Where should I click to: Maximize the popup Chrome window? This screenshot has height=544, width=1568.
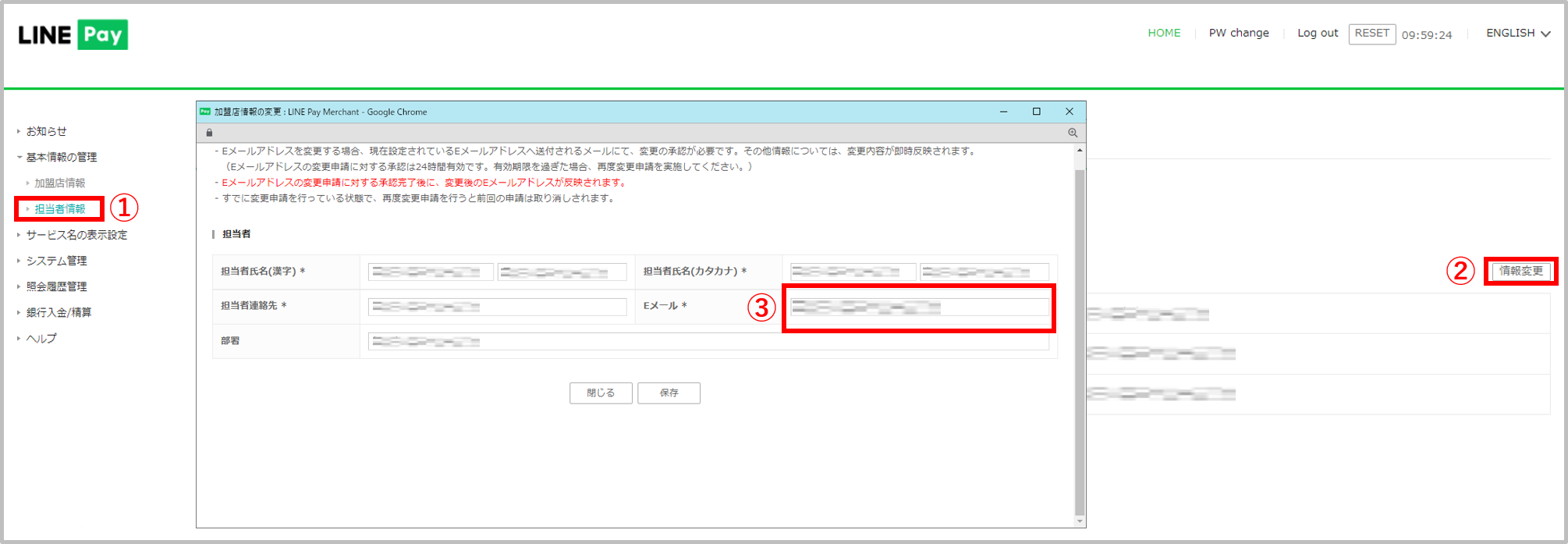pos(1037,112)
